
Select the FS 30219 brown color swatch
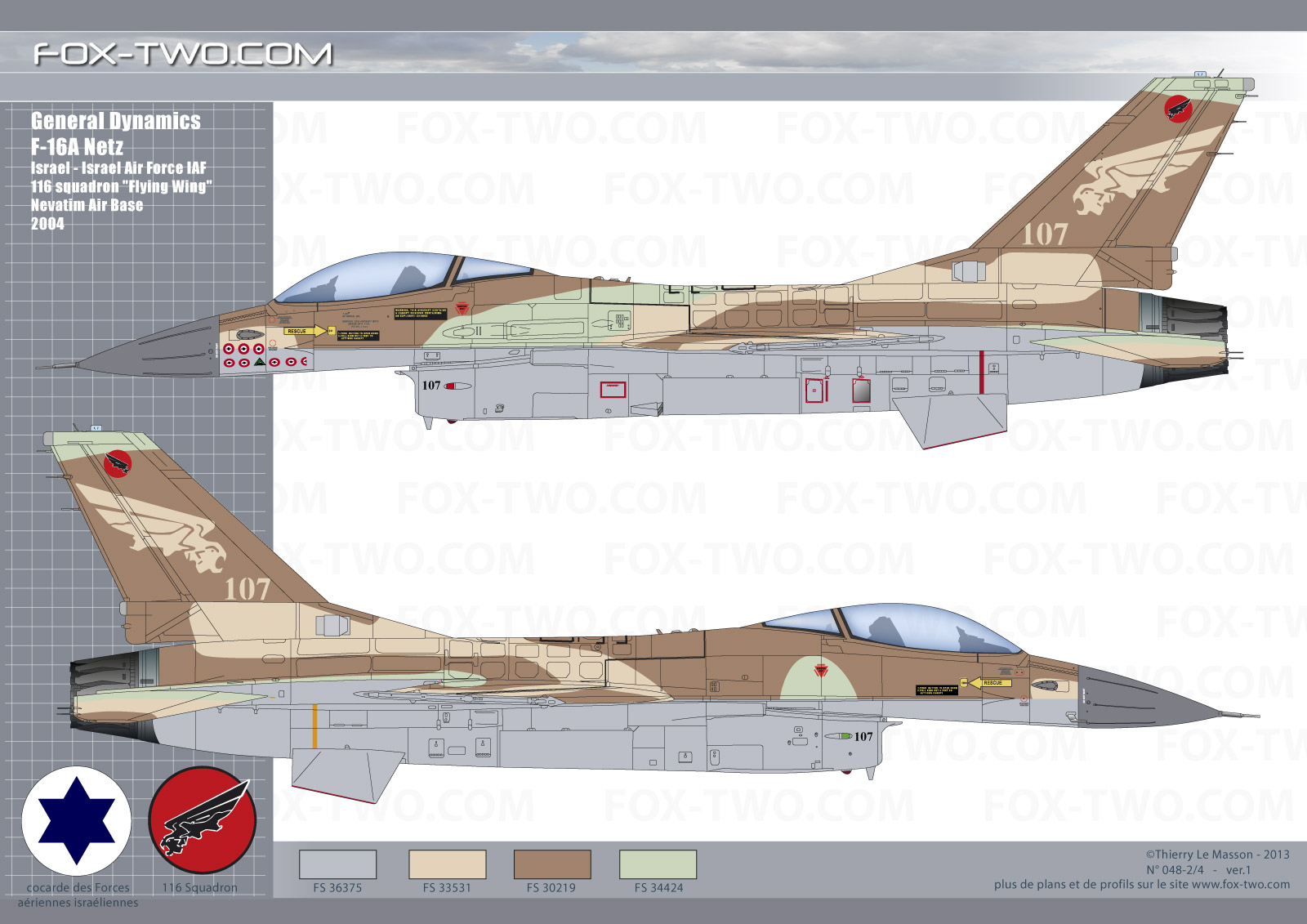coord(552,864)
